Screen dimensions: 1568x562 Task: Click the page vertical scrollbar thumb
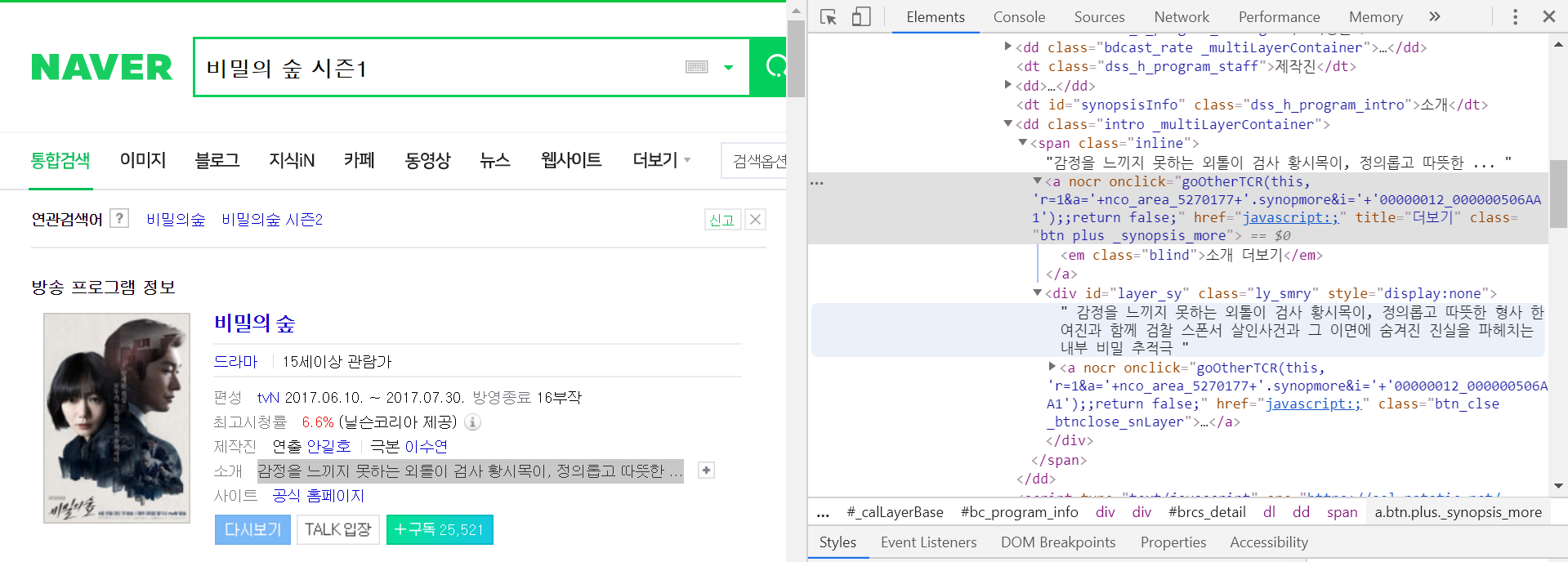coord(796,58)
